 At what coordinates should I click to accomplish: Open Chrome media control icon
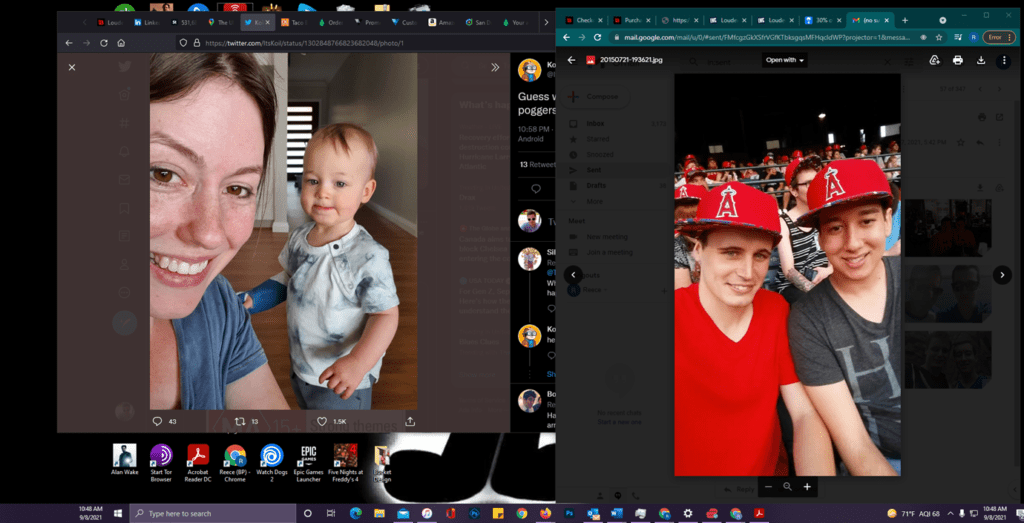click(958, 37)
